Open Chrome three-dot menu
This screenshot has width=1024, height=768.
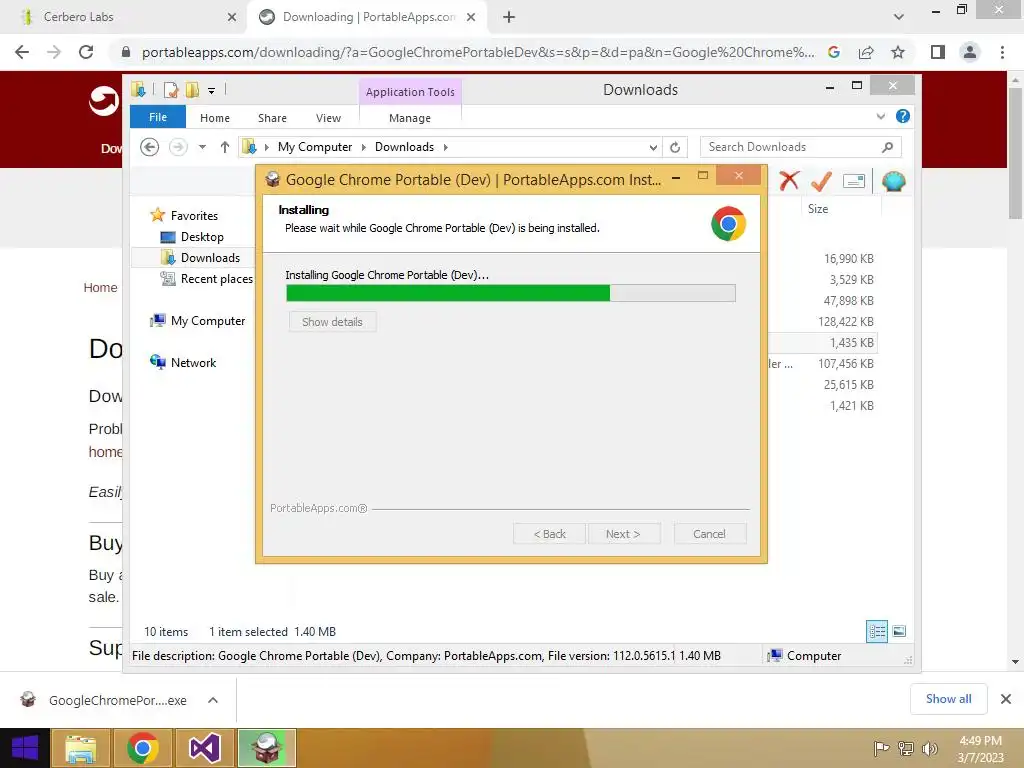pos(1002,52)
